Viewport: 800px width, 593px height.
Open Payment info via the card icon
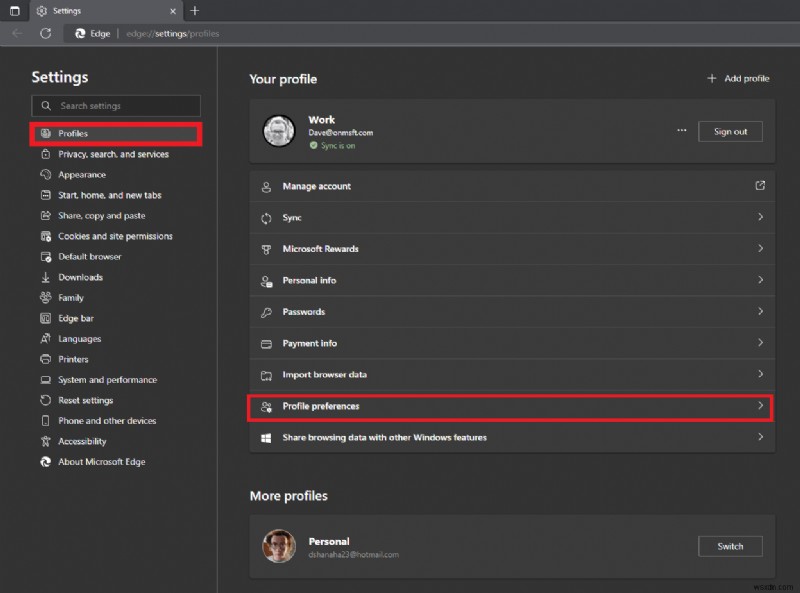[x=265, y=343]
